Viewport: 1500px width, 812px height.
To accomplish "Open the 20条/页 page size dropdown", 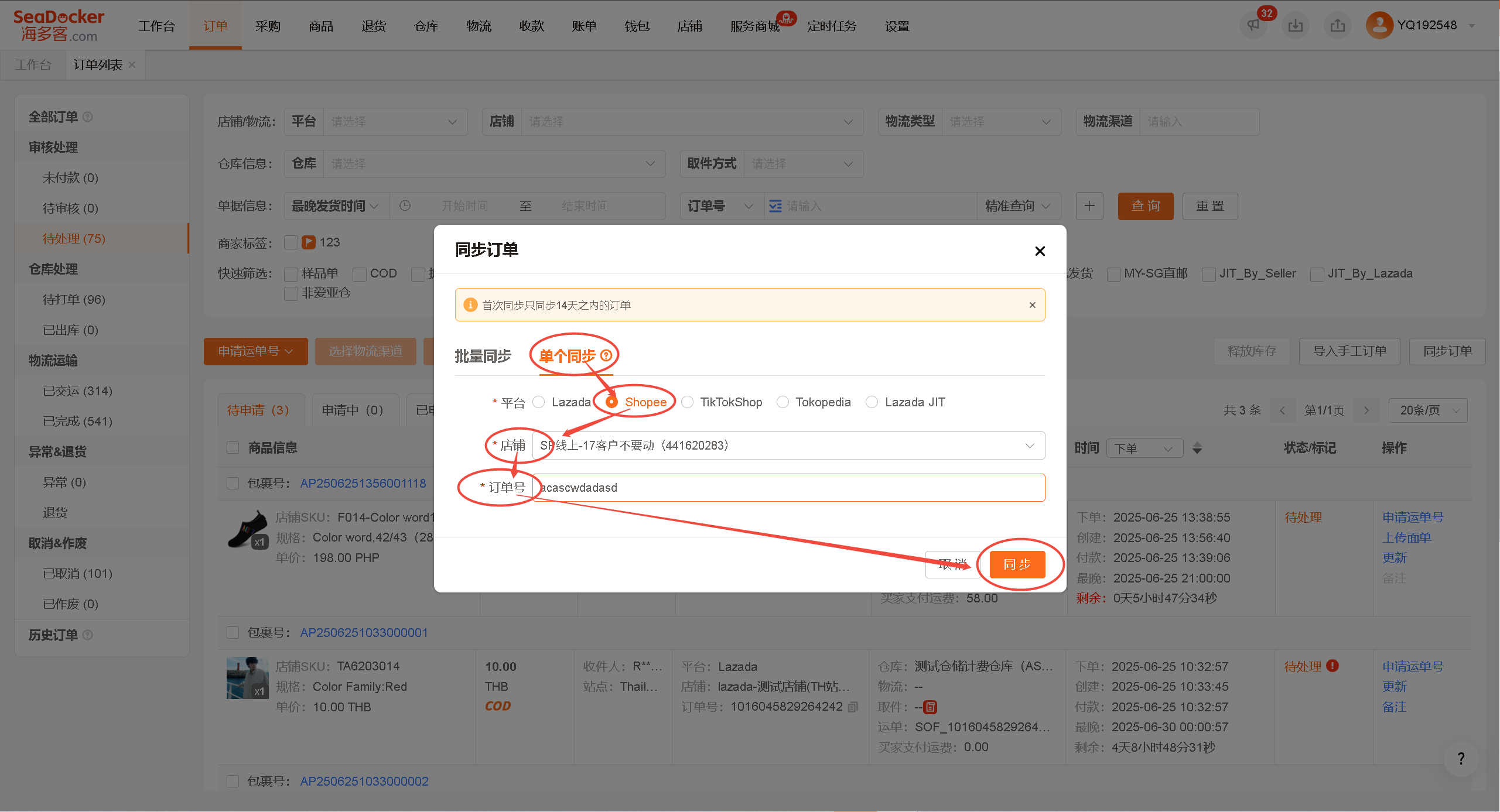I will coord(1427,410).
